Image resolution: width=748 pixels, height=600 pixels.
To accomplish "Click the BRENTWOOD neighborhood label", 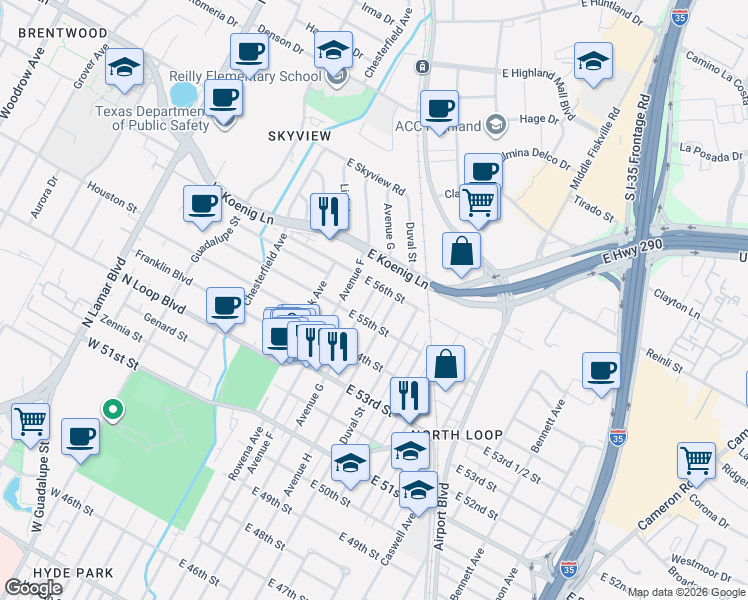I will tap(63, 33).
